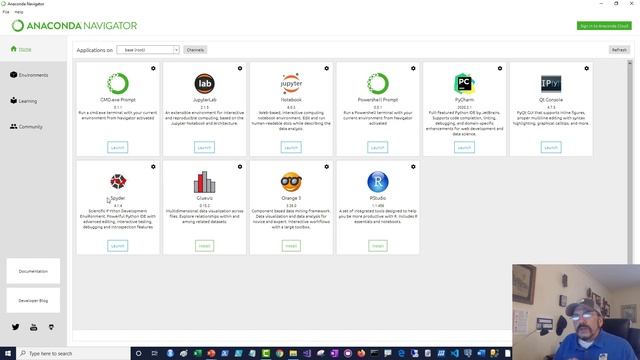The image size is (640, 360).
Task: Open Powershell Prompt gear options menu
Action: click(x=413, y=68)
